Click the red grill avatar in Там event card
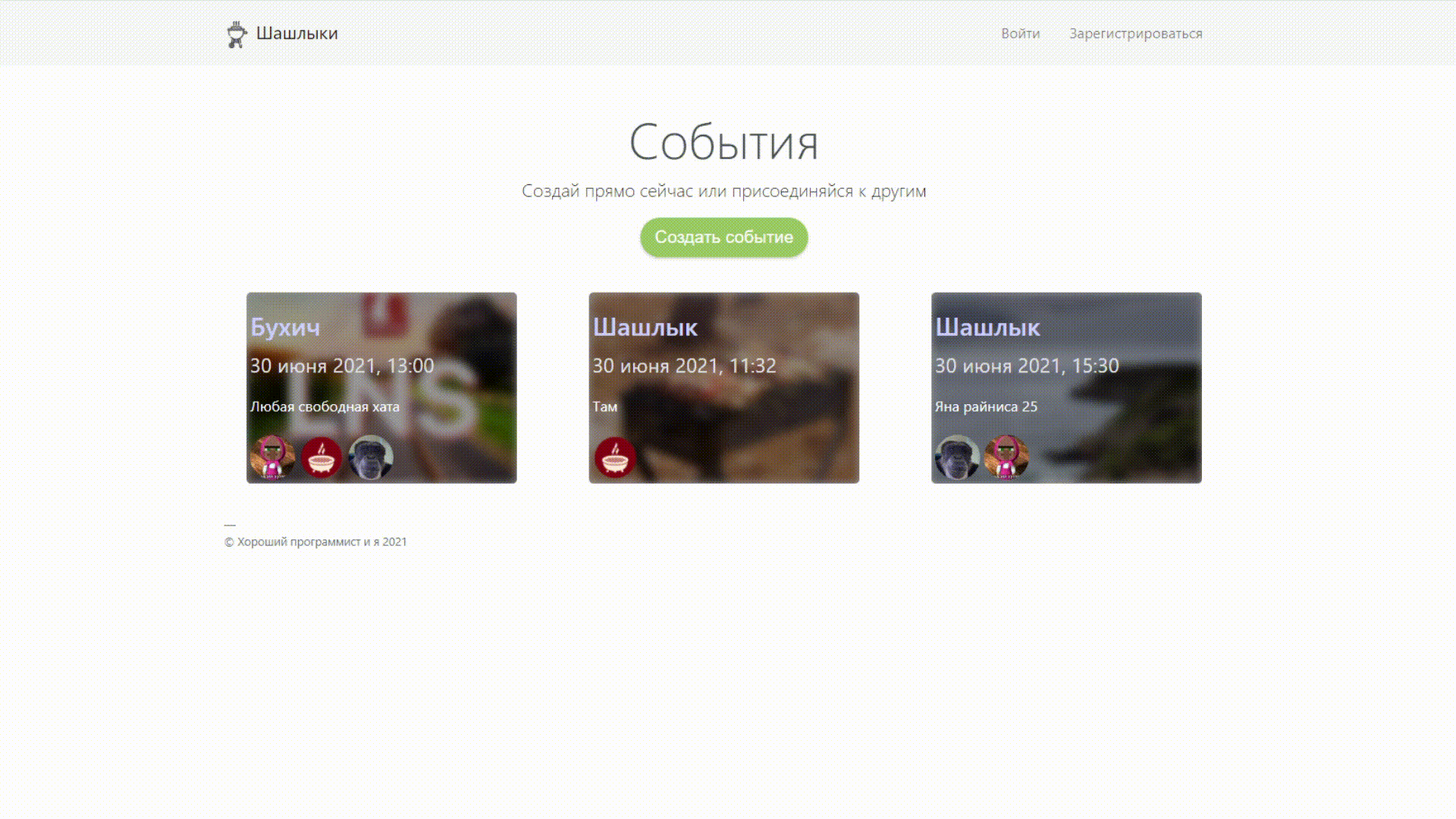Screen dimensions: 1456x819 pyautogui.click(x=614, y=457)
